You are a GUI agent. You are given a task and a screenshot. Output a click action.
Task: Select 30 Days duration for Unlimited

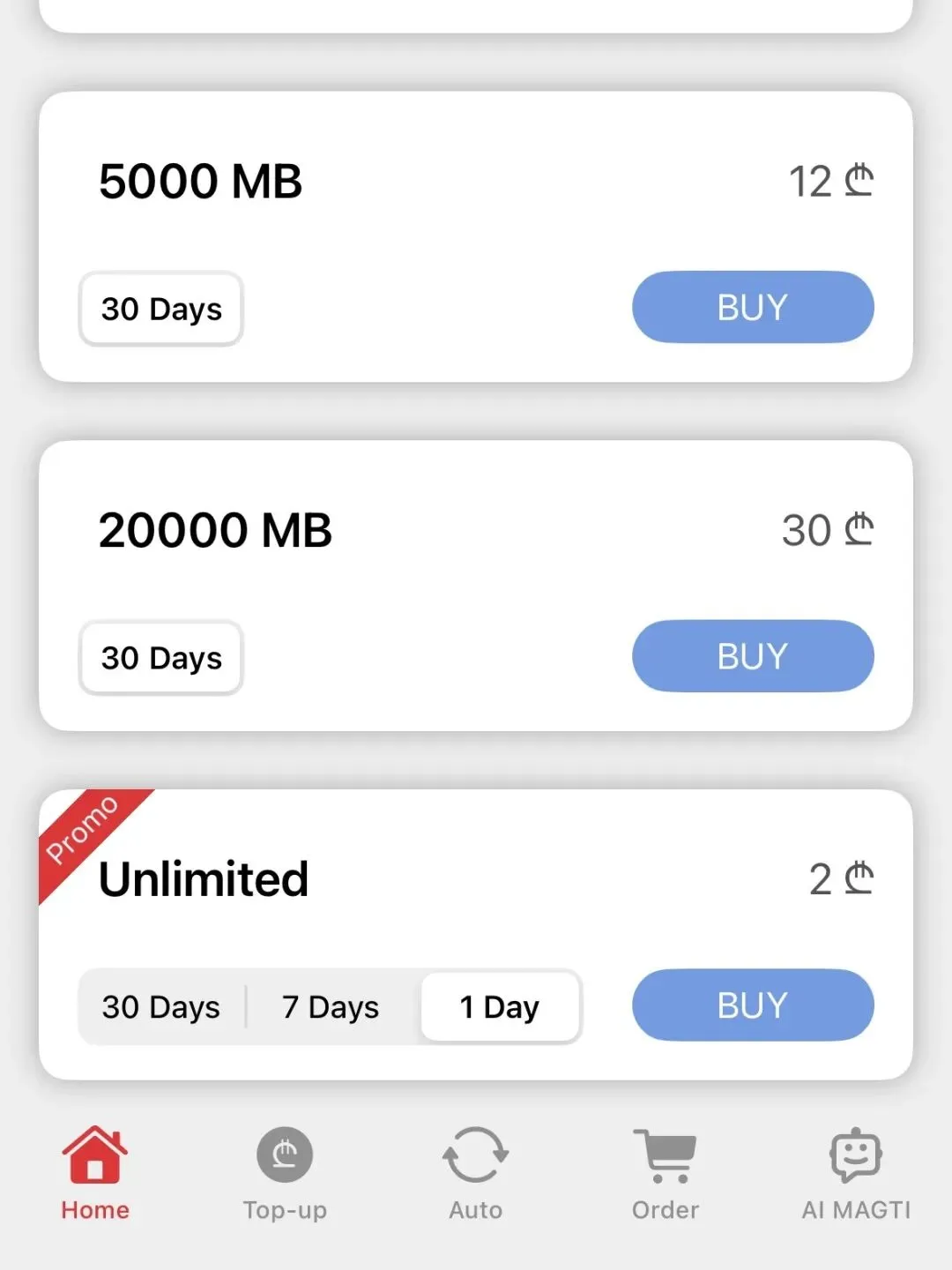161,1006
